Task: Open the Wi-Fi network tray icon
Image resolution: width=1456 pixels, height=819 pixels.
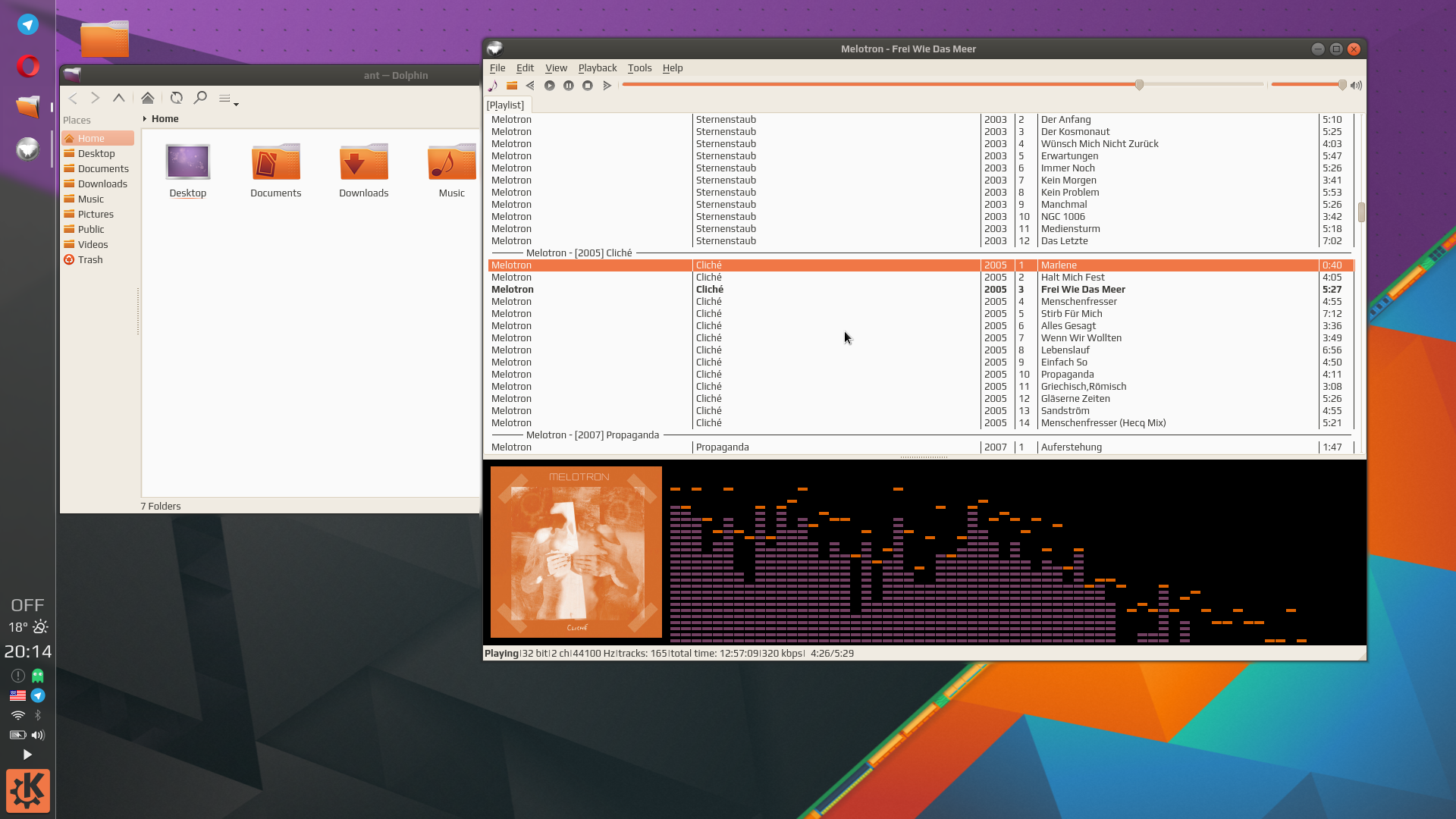Action: [18, 715]
